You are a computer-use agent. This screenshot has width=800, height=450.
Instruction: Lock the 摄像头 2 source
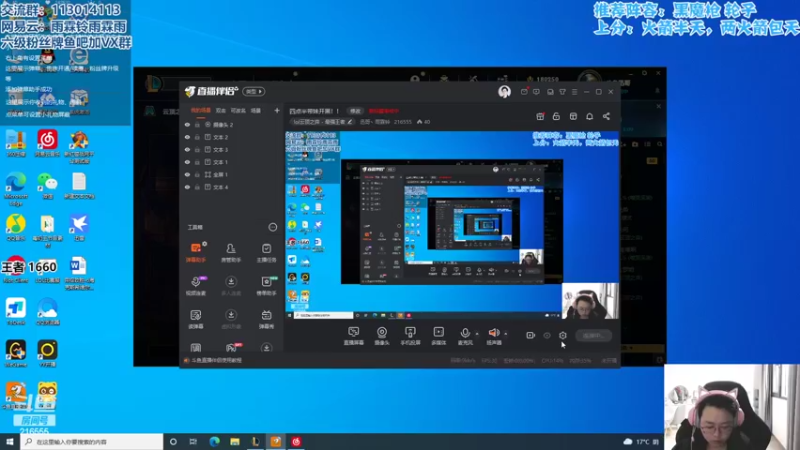(197, 124)
